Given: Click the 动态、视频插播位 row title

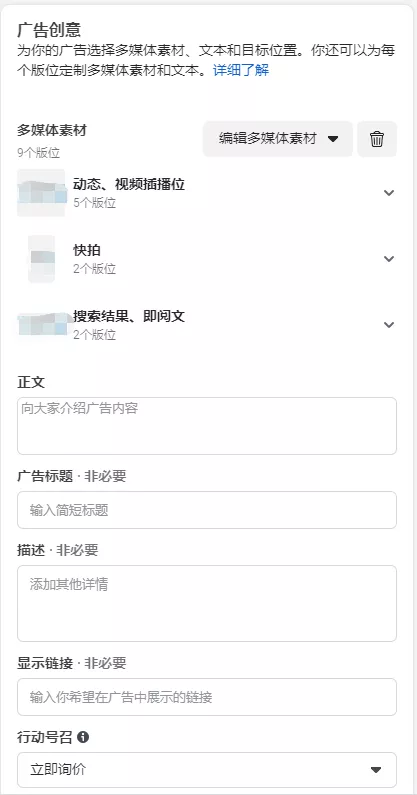Looking at the screenshot, I should tap(129, 185).
